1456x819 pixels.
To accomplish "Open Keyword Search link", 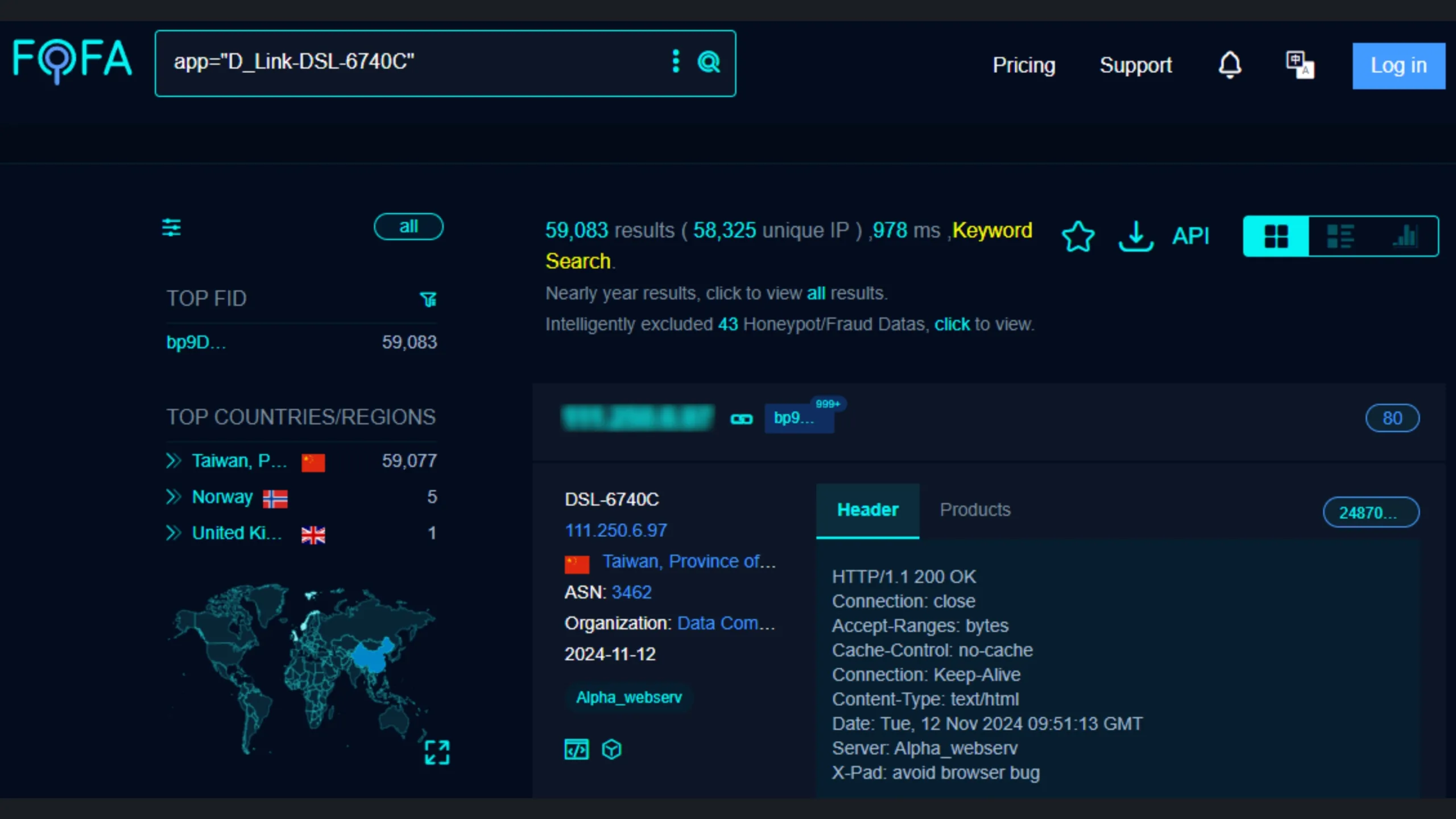I will tap(789, 246).
